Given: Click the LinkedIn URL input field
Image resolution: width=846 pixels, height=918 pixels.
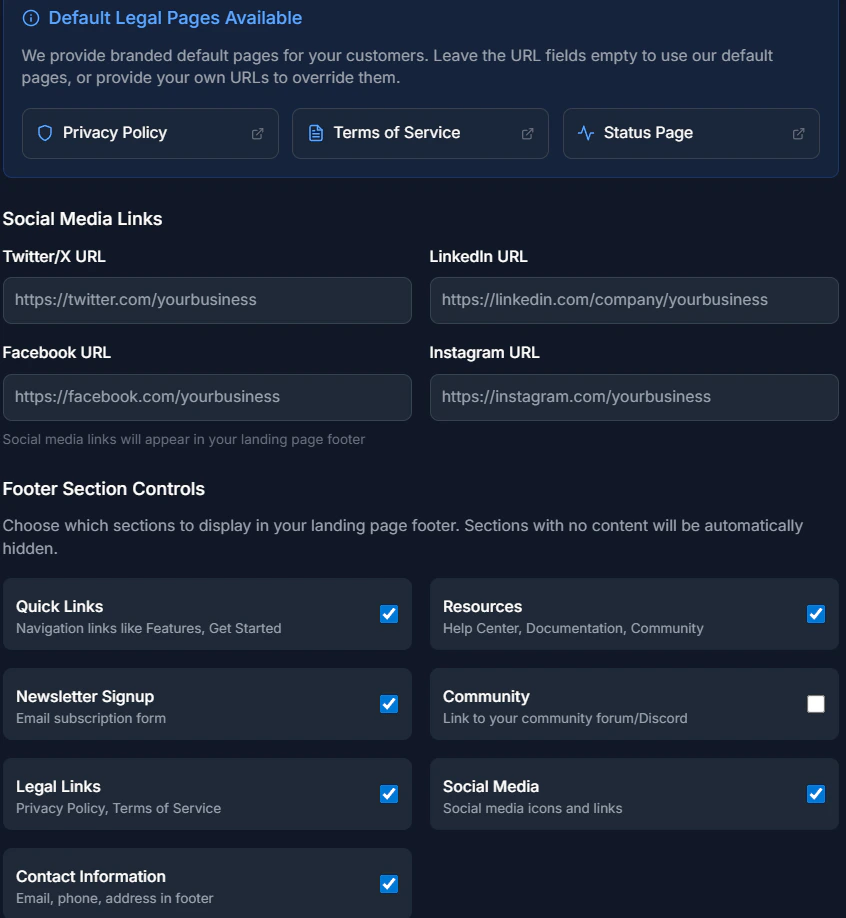Looking at the screenshot, I should [633, 300].
